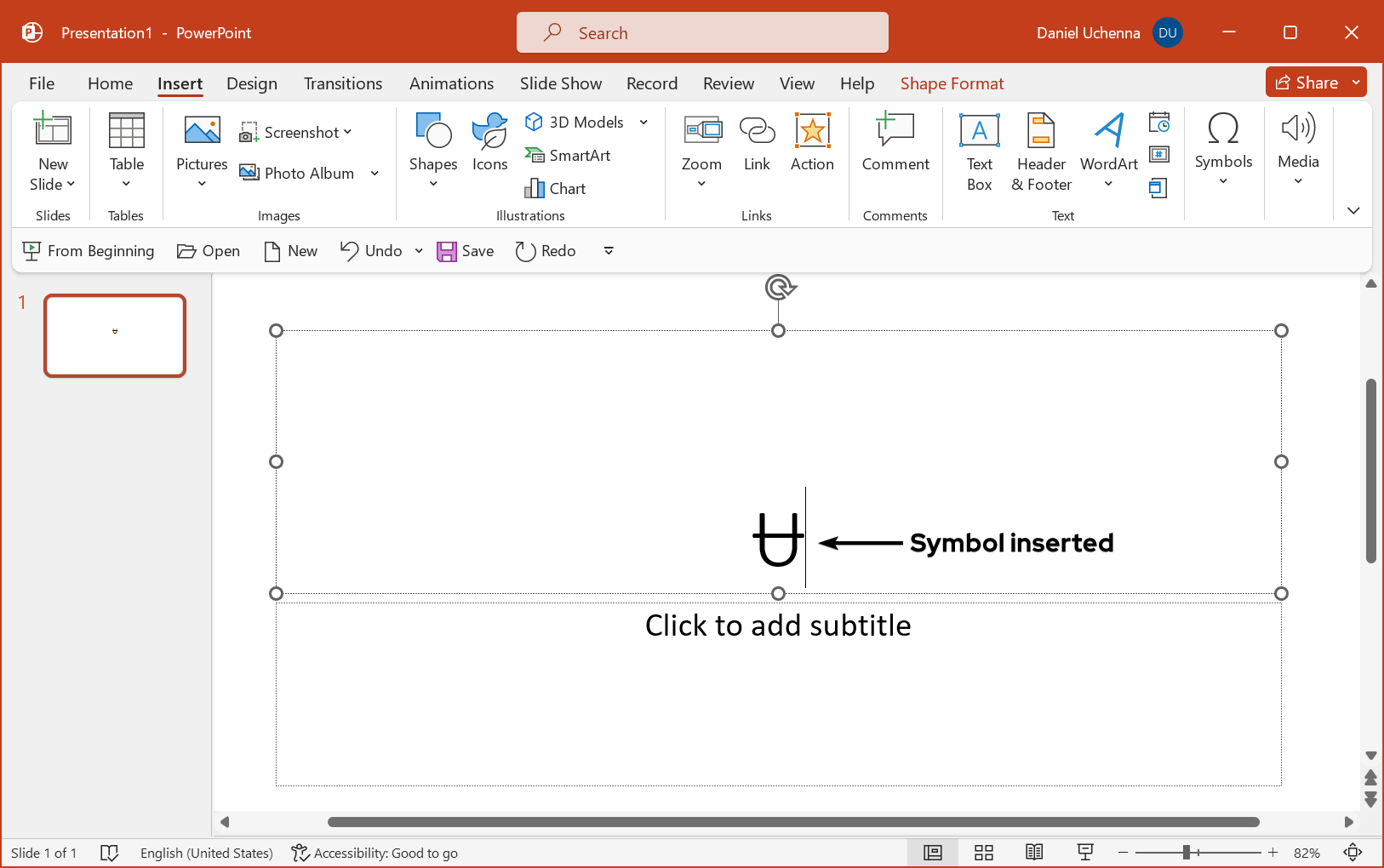Open the Design tab
Image resolution: width=1384 pixels, height=868 pixels.
click(252, 83)
